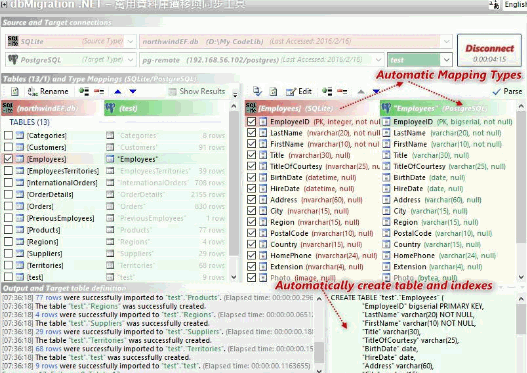Uncheck the PostalCode column checkbox
527x373 pixels.
coord(251,233)
